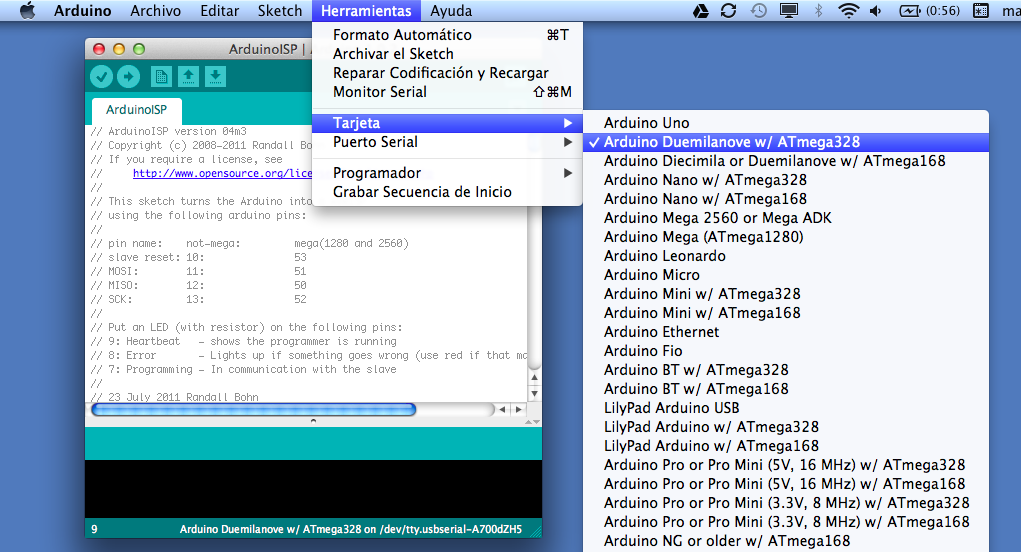Screen dimensions: 1021x552
Task: Select checked Arduino Duemilanove w/ ATmega328
Action: [x=786, y=142]
